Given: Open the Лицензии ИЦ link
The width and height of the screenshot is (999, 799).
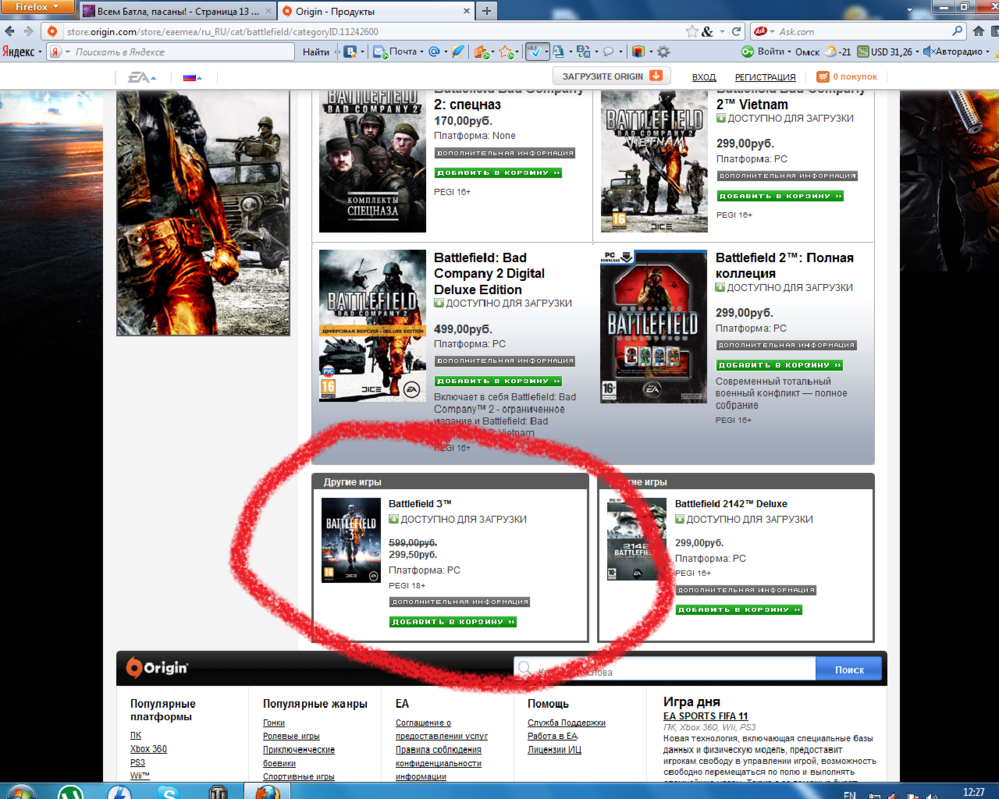Looking at the screenshot, I should tap(554, 749).
